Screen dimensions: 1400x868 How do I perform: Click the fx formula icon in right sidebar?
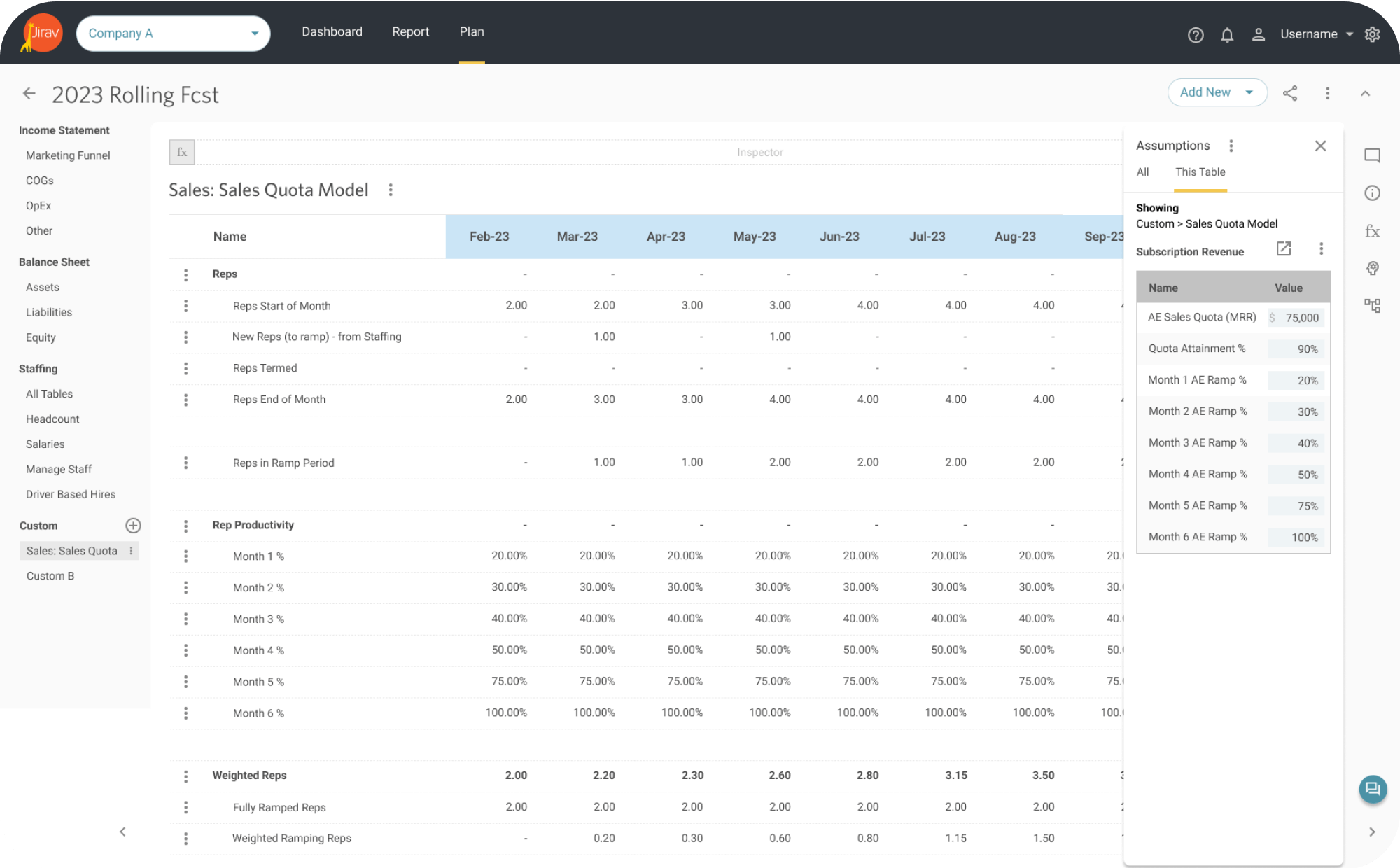[x=1372, y=231]
